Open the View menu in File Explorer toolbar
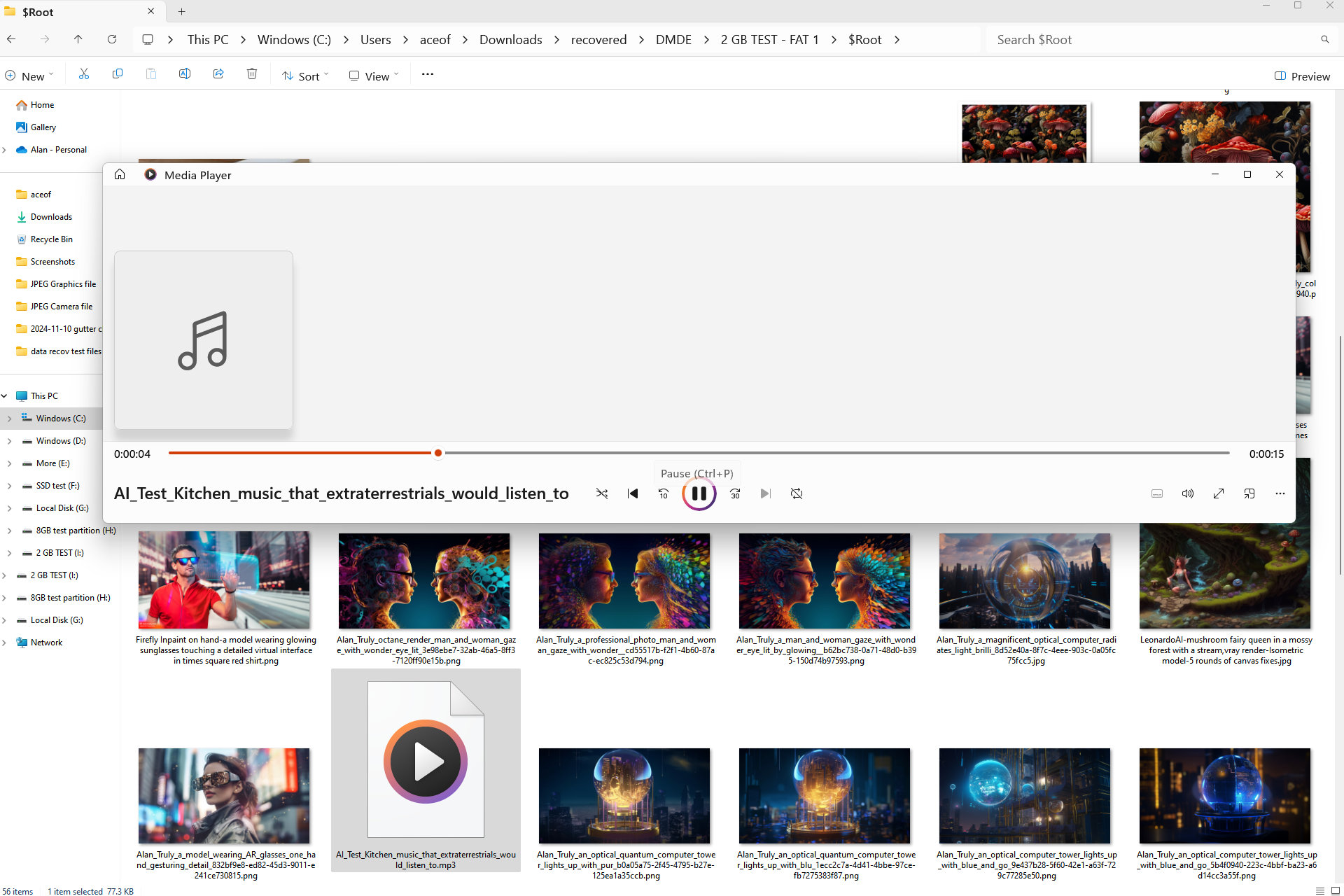Viewport: 1344px width, 896px height. 375,75
